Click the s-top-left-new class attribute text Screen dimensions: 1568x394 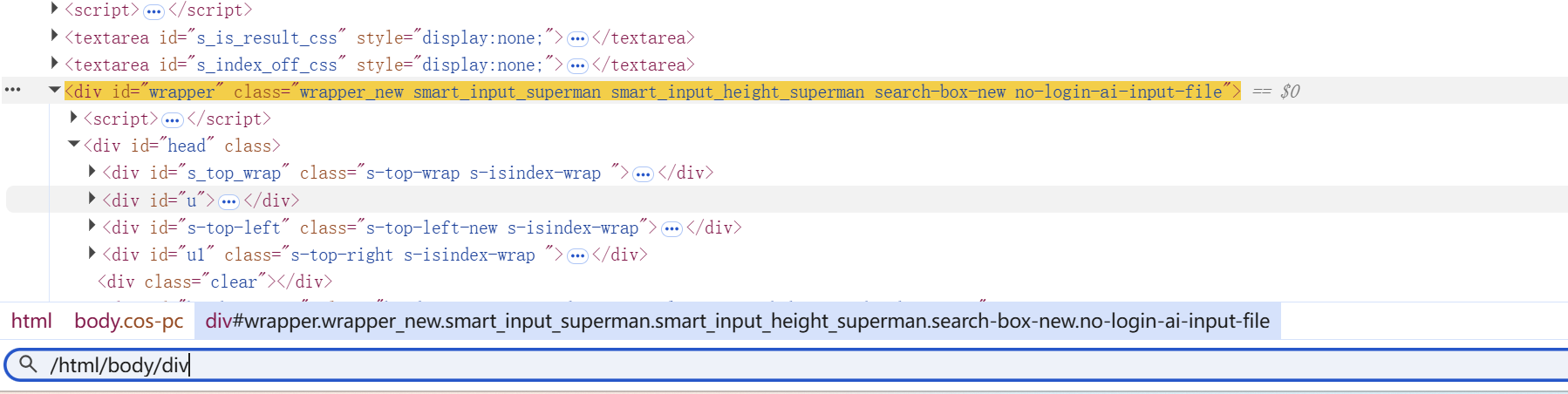432,228
